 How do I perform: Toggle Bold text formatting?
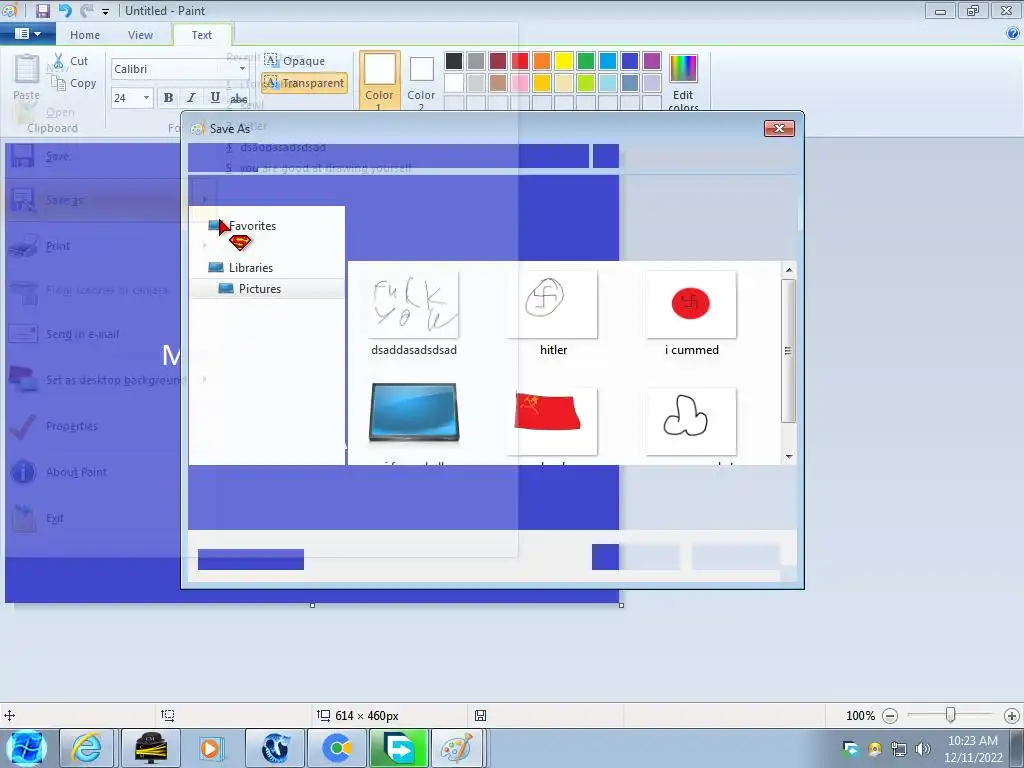point(168,98)
